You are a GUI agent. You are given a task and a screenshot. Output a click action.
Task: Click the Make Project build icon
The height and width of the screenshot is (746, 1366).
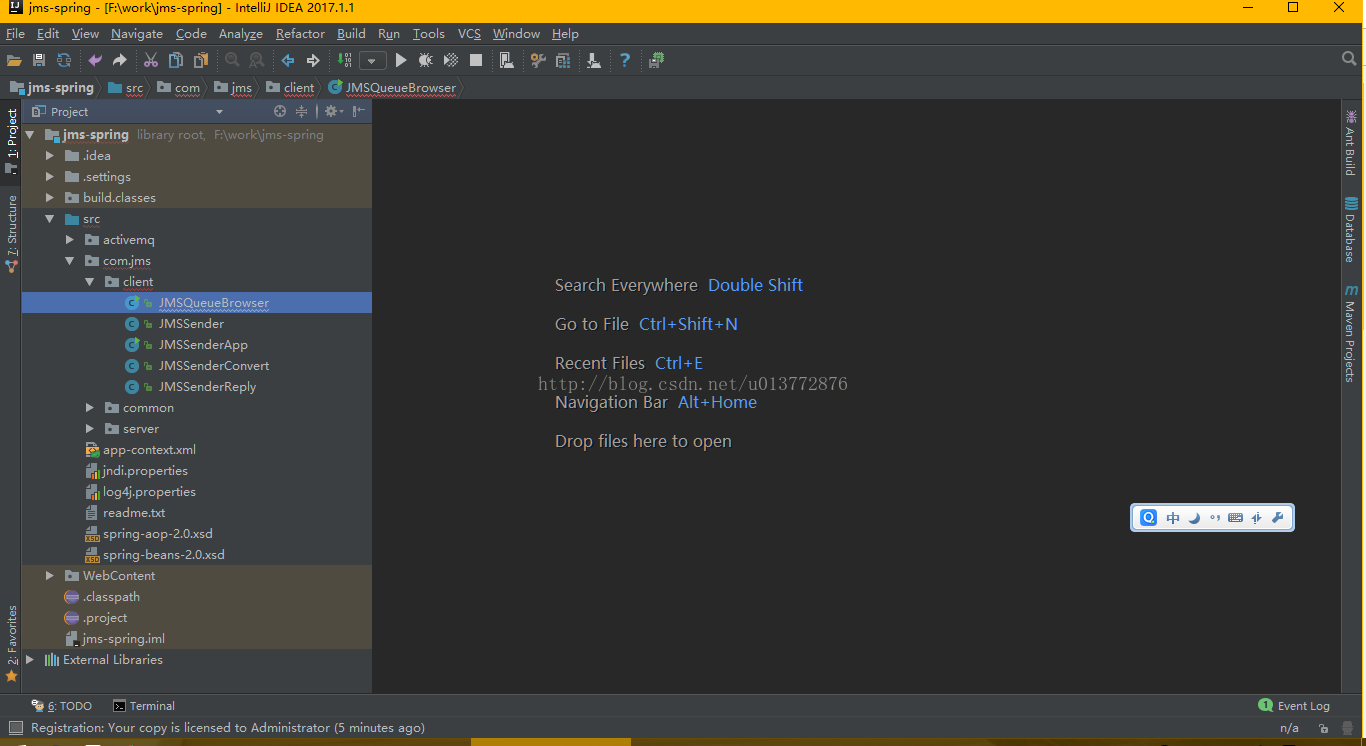tap(345, 60)
